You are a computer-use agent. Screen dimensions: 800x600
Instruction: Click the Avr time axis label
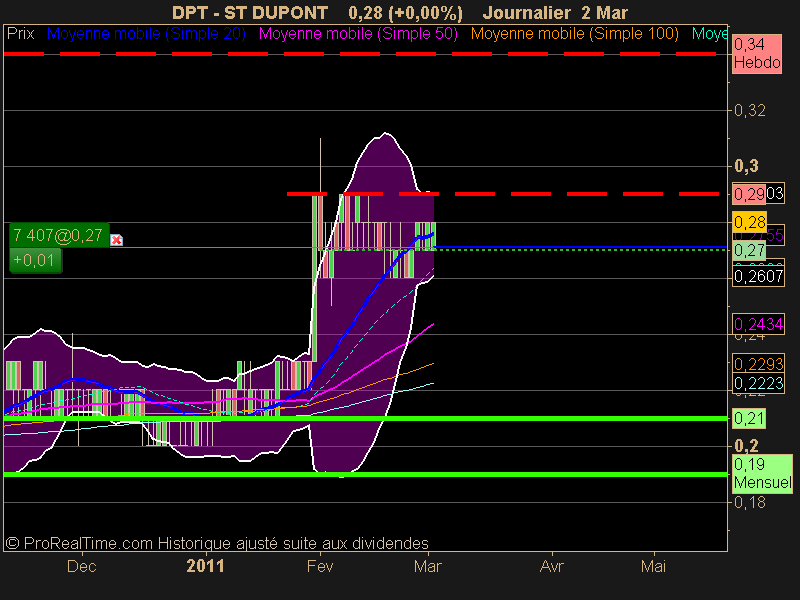click(x=552, y=566)
